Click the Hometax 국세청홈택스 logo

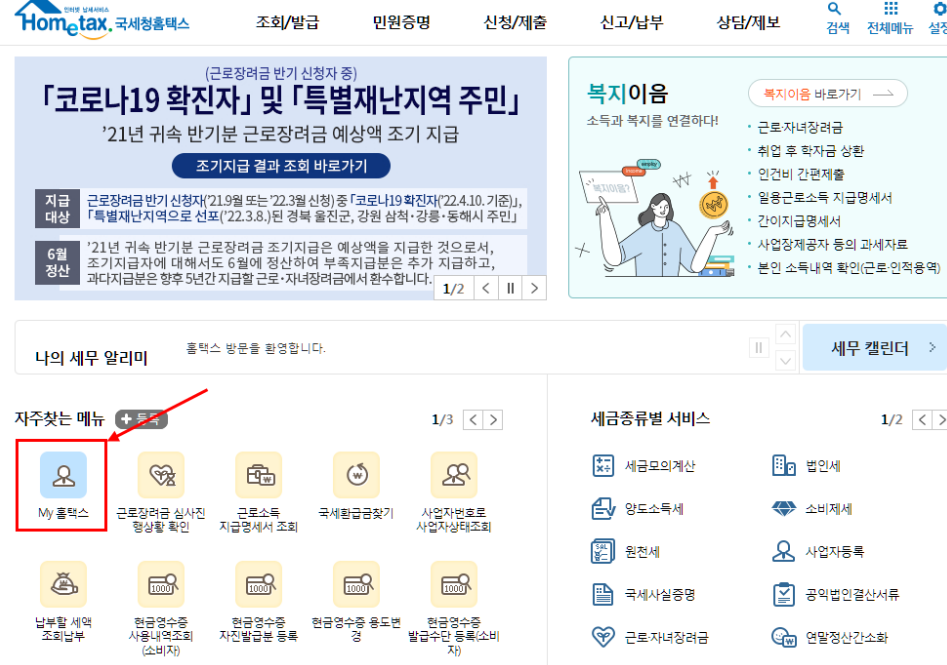click(101, 19)
